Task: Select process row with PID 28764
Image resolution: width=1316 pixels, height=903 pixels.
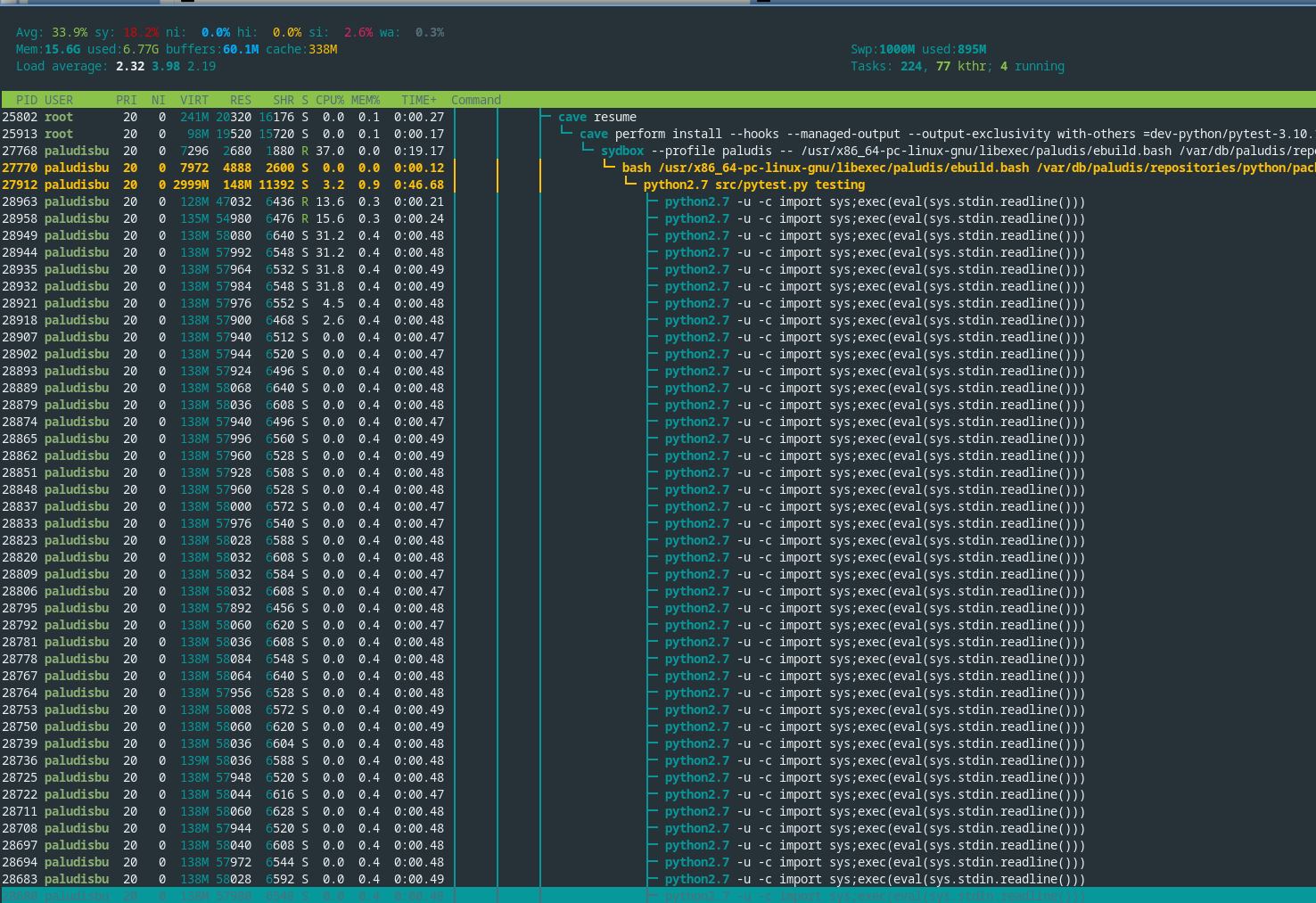Action: pos(658,693)
